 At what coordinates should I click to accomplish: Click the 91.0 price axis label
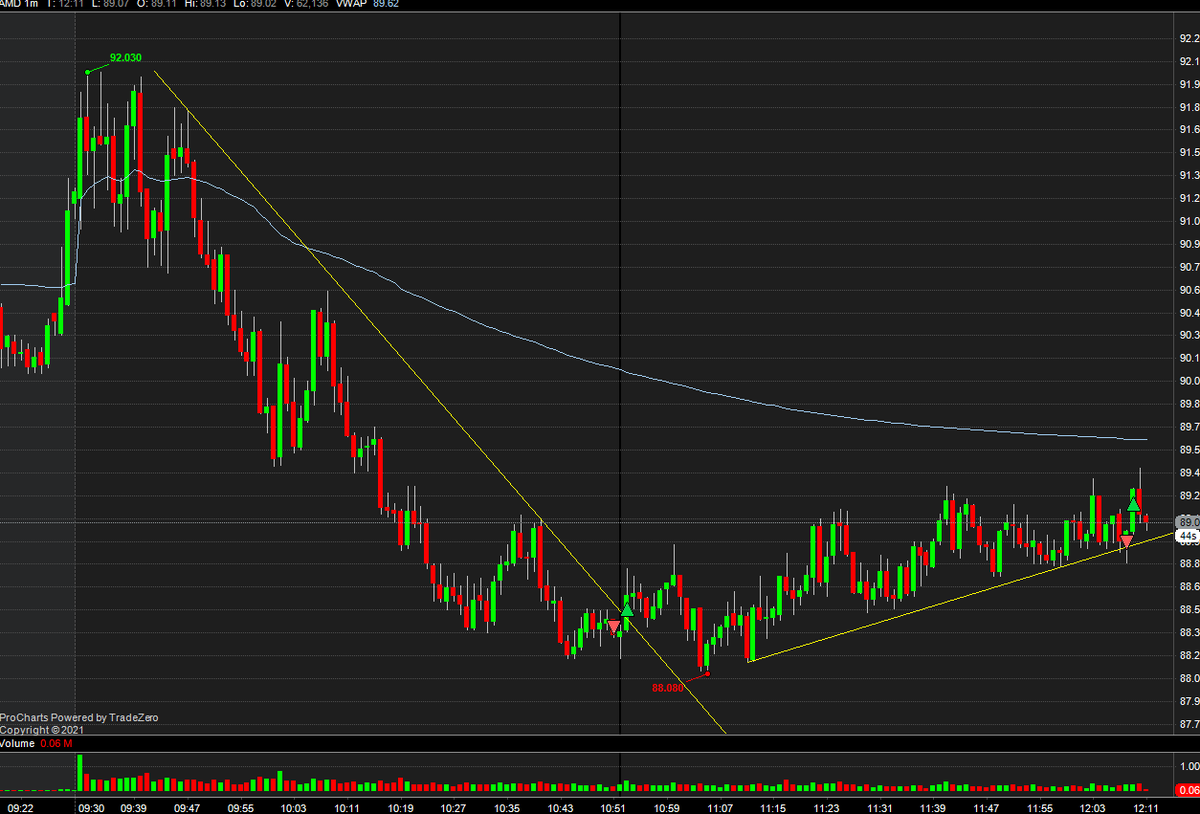pos(1189,221)
